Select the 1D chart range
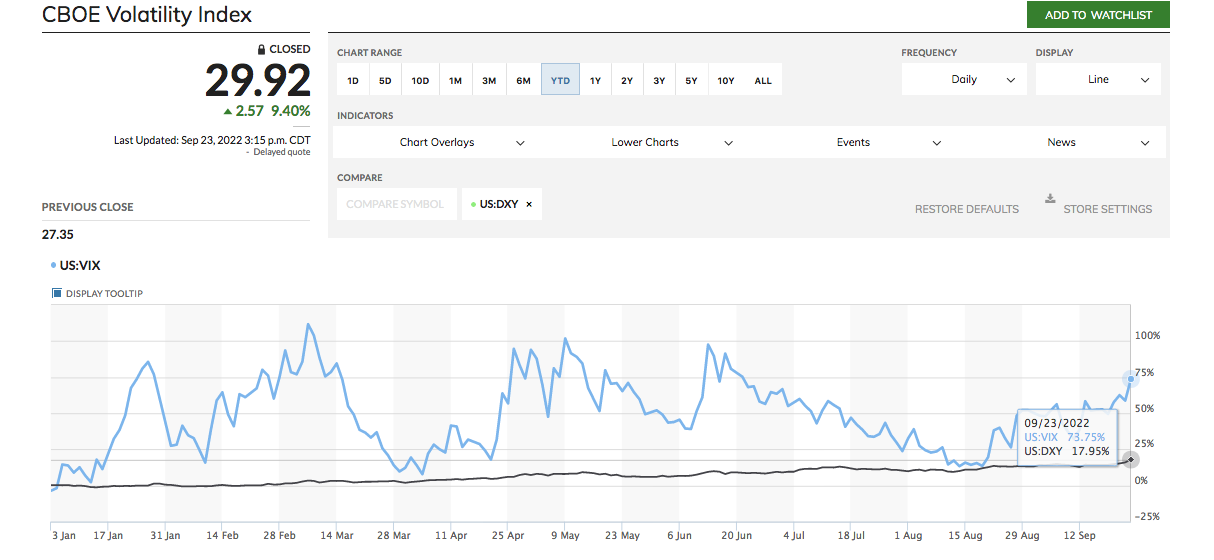The width and height of the screenshot is (1214, 560). pos(353,81)
